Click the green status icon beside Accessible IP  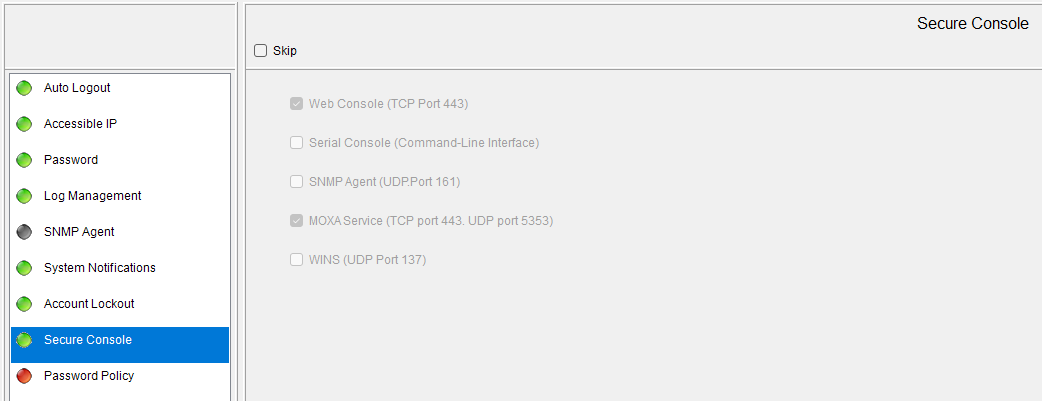(x=25, y=124)
